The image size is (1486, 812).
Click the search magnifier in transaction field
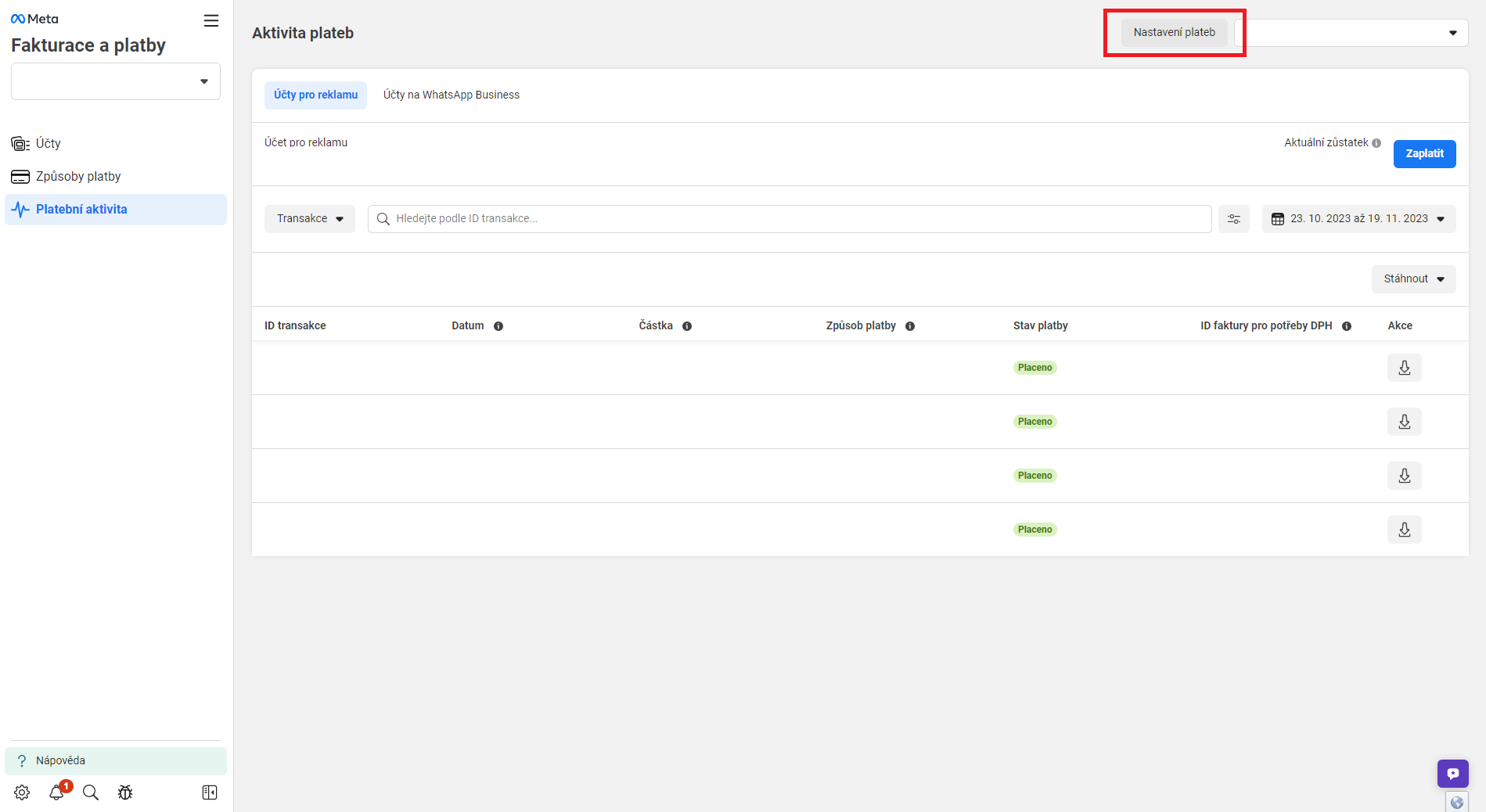click(x=383, y=219)
